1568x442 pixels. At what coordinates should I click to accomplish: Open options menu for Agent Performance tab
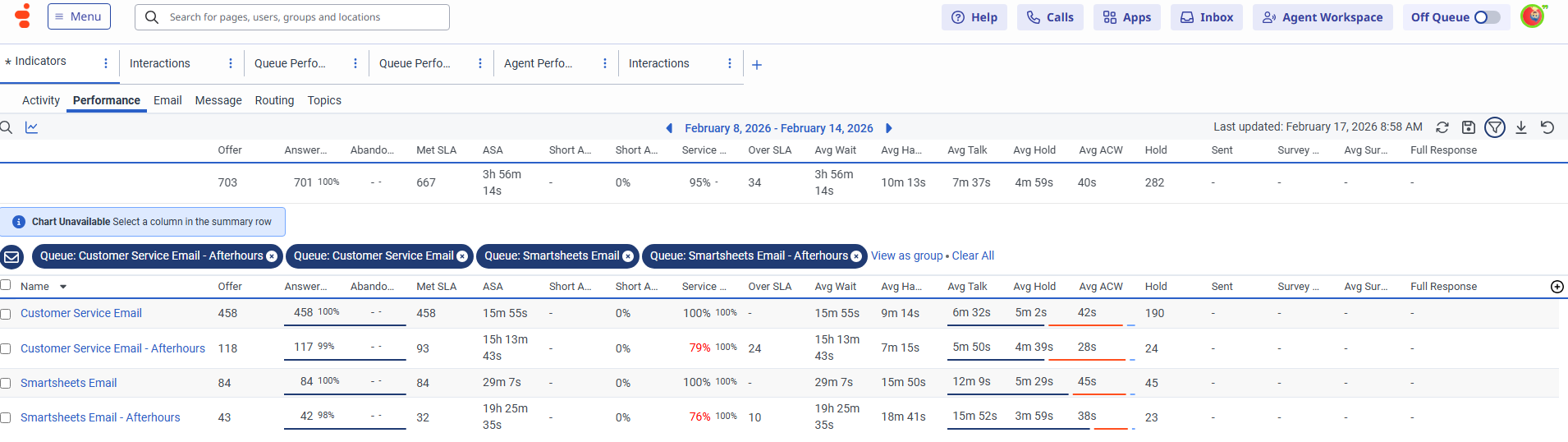tap(605, 63)
